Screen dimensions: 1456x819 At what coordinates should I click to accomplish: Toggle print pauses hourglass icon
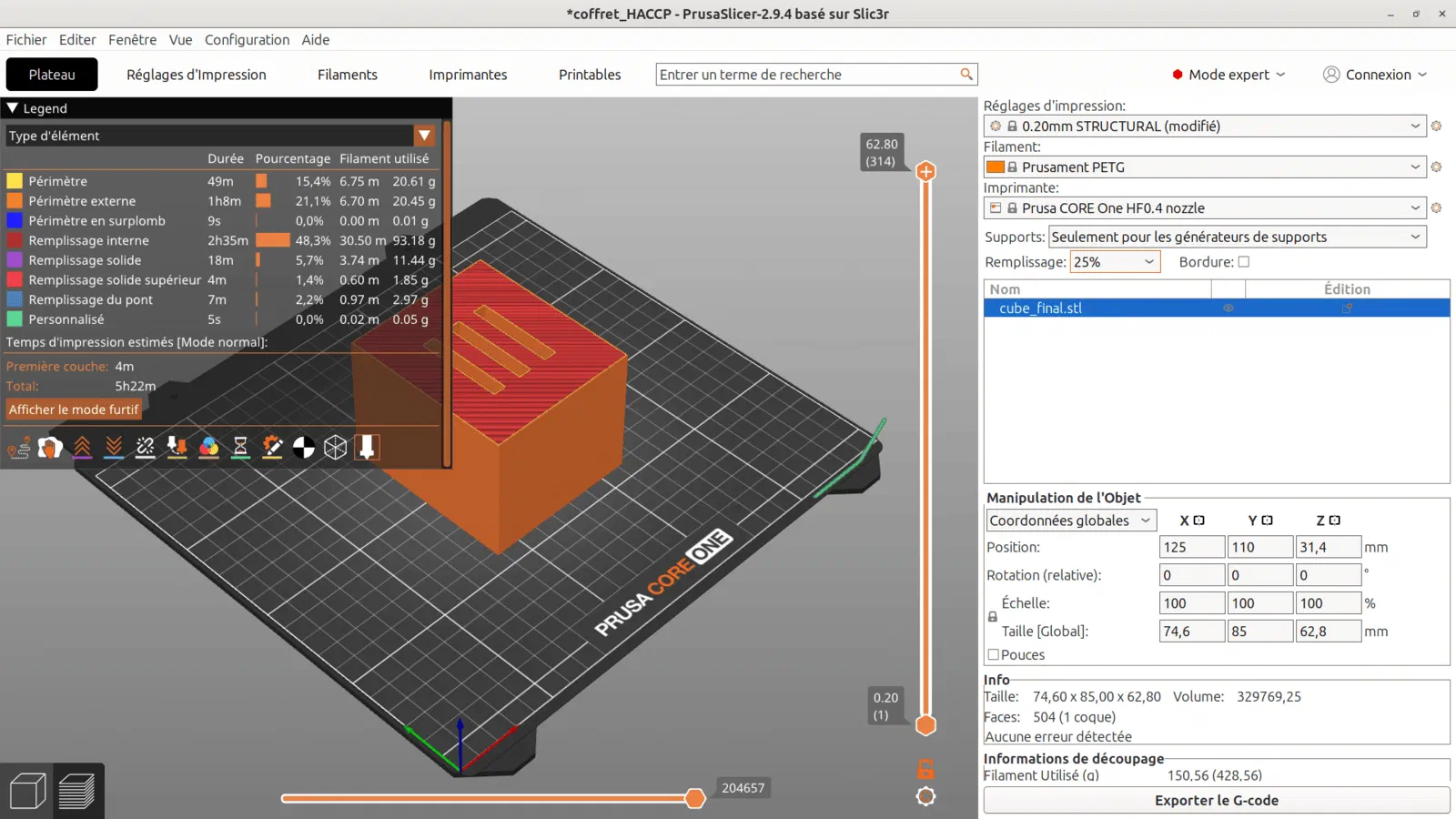tap(240, 447)
